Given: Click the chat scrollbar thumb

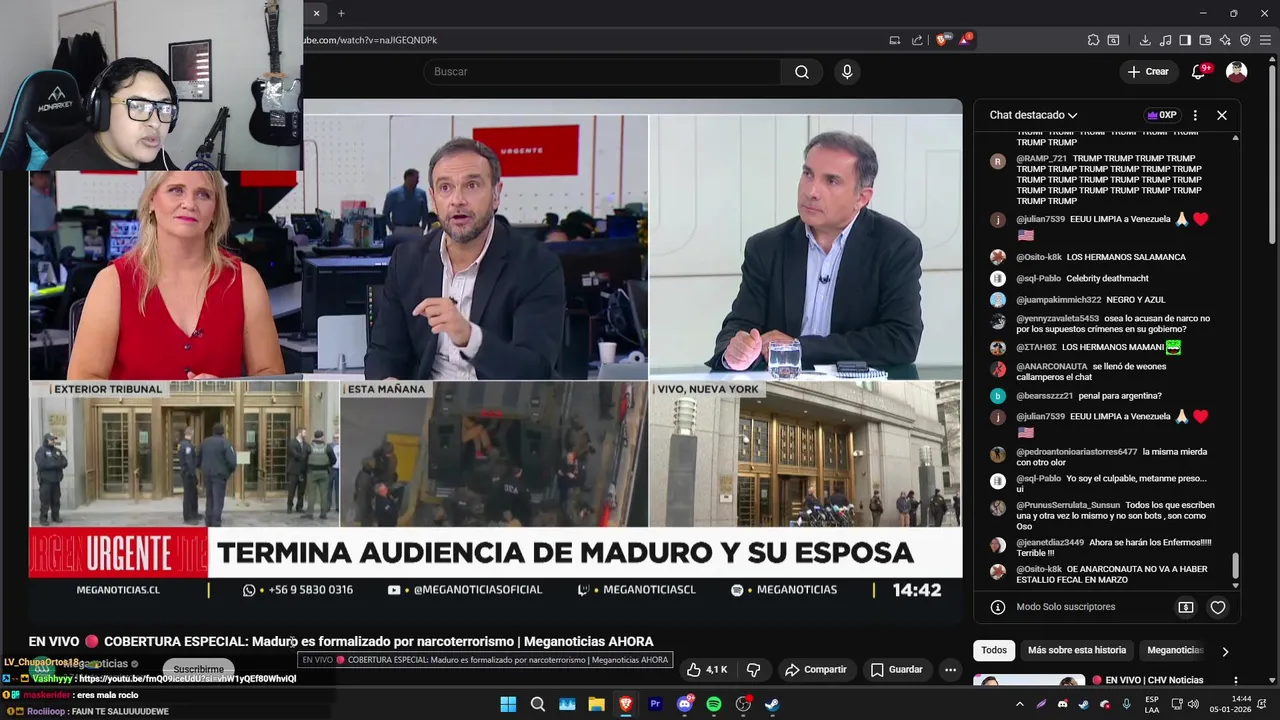Looking at the screenshot, I should [x=1235, y=566].
